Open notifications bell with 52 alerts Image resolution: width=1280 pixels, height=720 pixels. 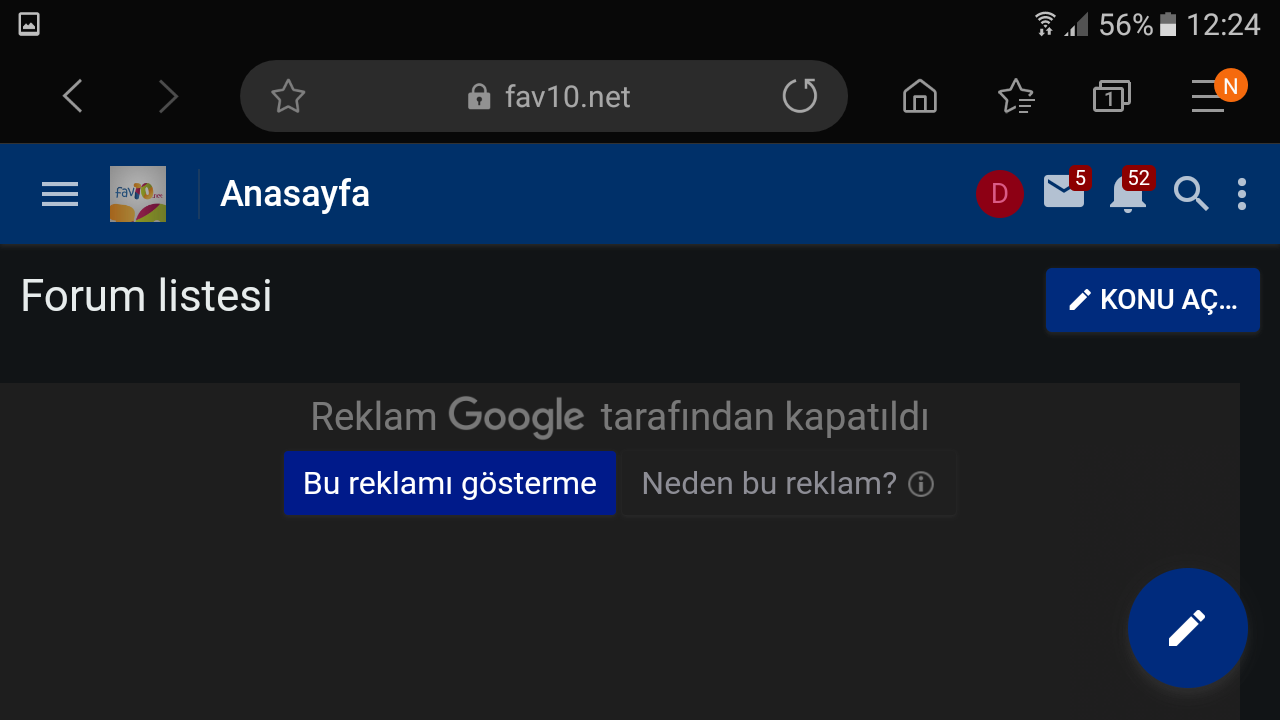1128,192
